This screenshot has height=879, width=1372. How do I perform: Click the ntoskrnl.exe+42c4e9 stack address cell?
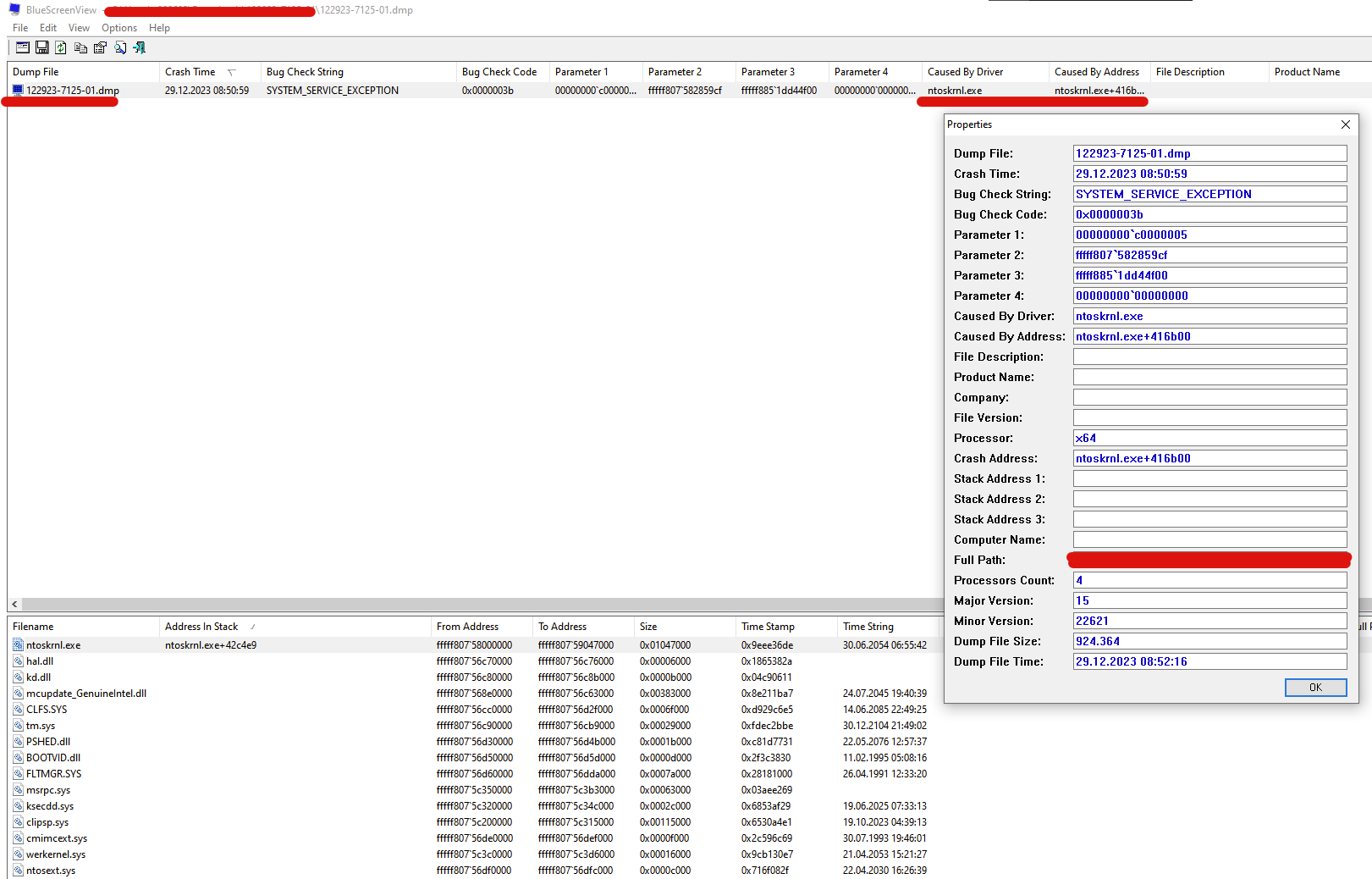click(x=211, y=645)
